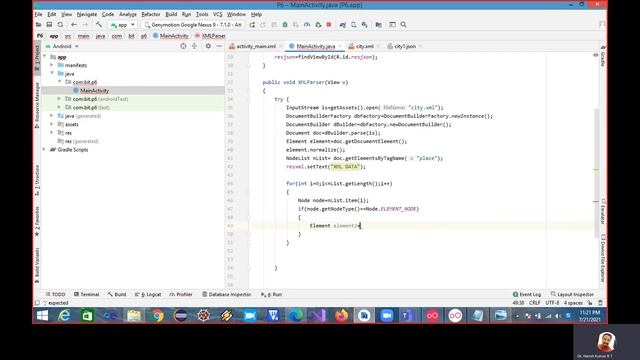
Task: Open the Terminal tool window
Action: [87, 294]
